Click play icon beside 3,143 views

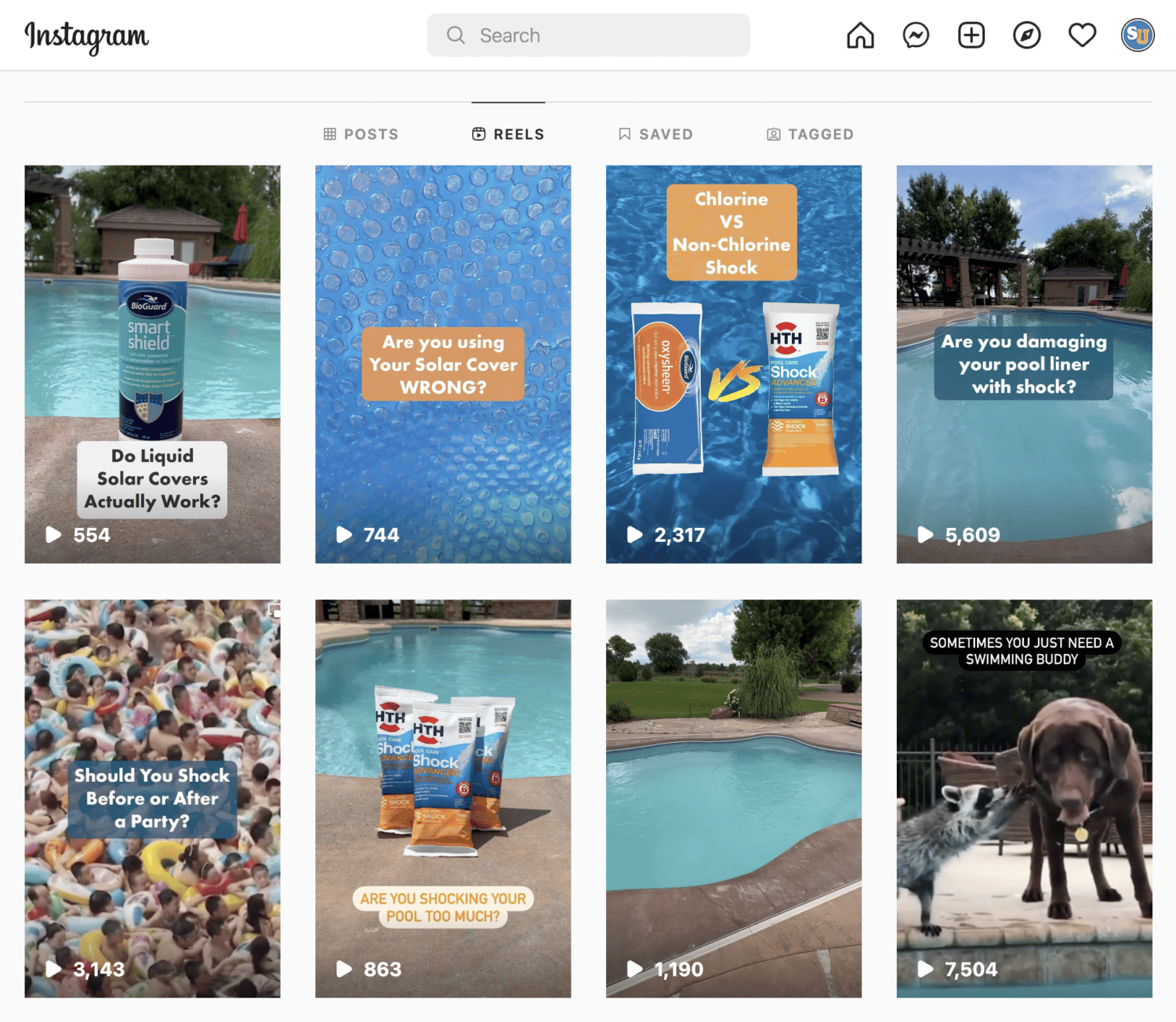pyautogui.click(x=53, y=969)
